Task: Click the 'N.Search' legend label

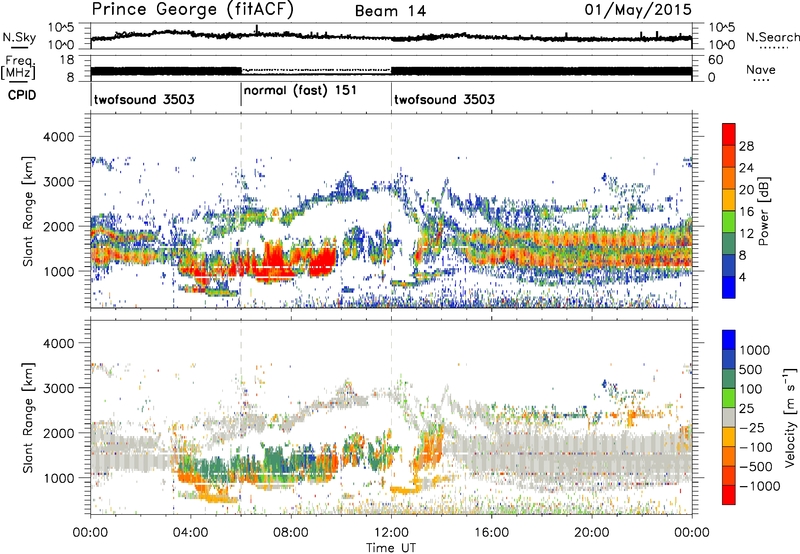Action: click(x=772, y=37)
